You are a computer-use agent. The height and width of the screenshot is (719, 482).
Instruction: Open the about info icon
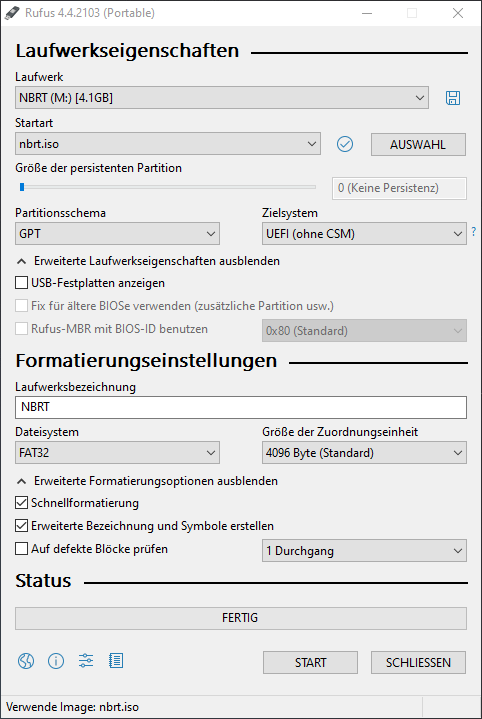point(56,661)
